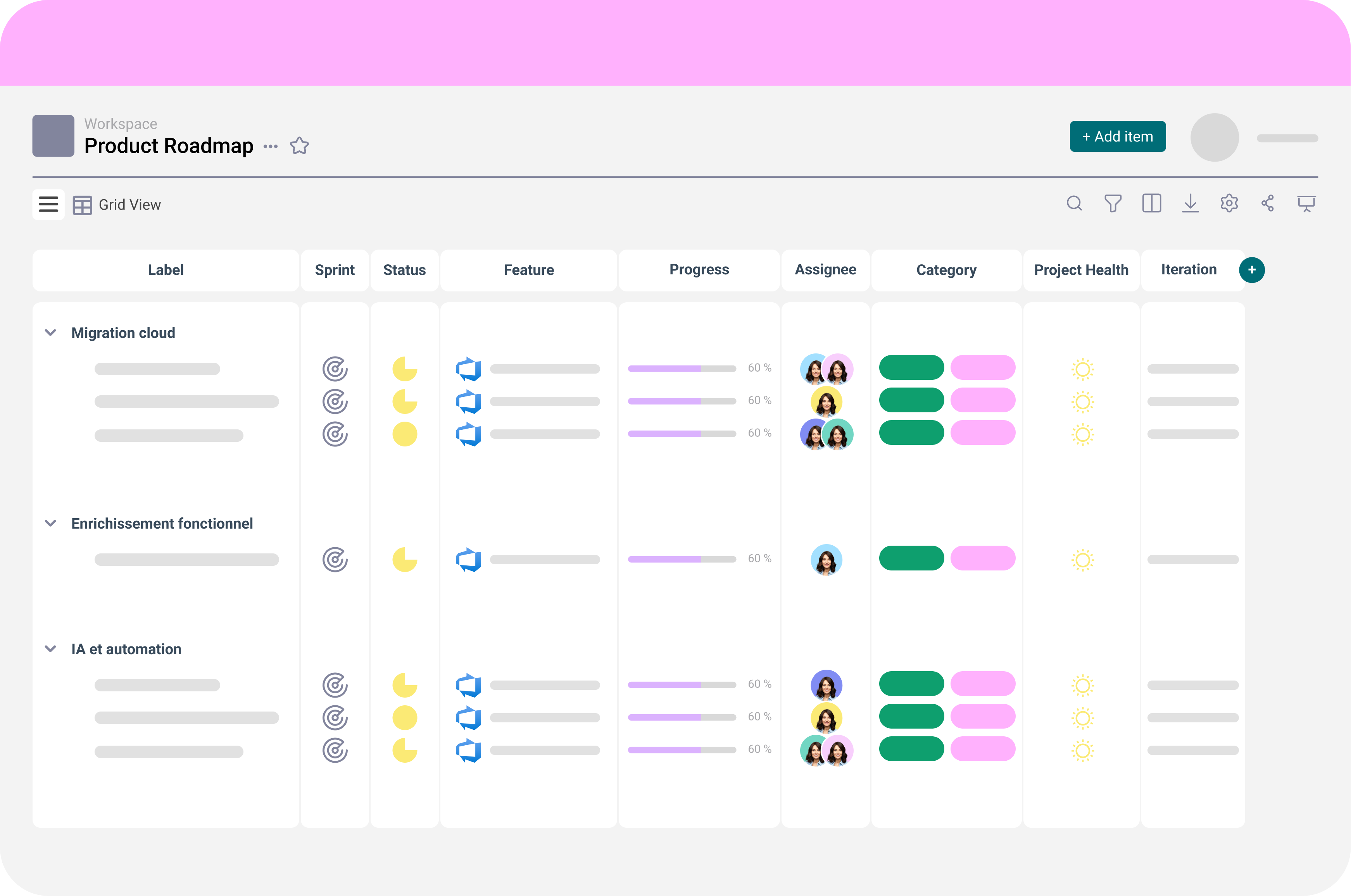Screen dimensions: 1351x896
Task: Collapse the Enrichissement fonctionnel group
Action: [x=50, y=524]
